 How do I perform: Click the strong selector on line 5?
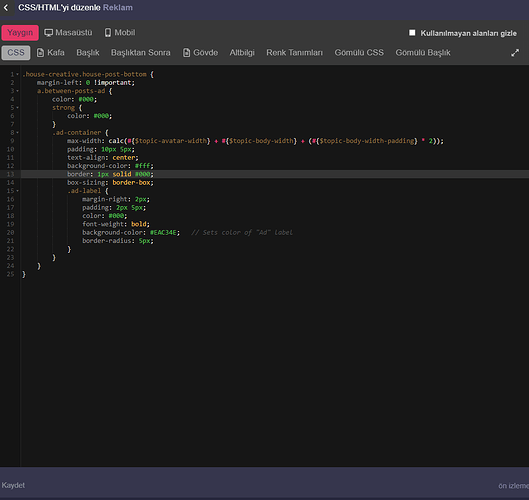click(63, 108)
